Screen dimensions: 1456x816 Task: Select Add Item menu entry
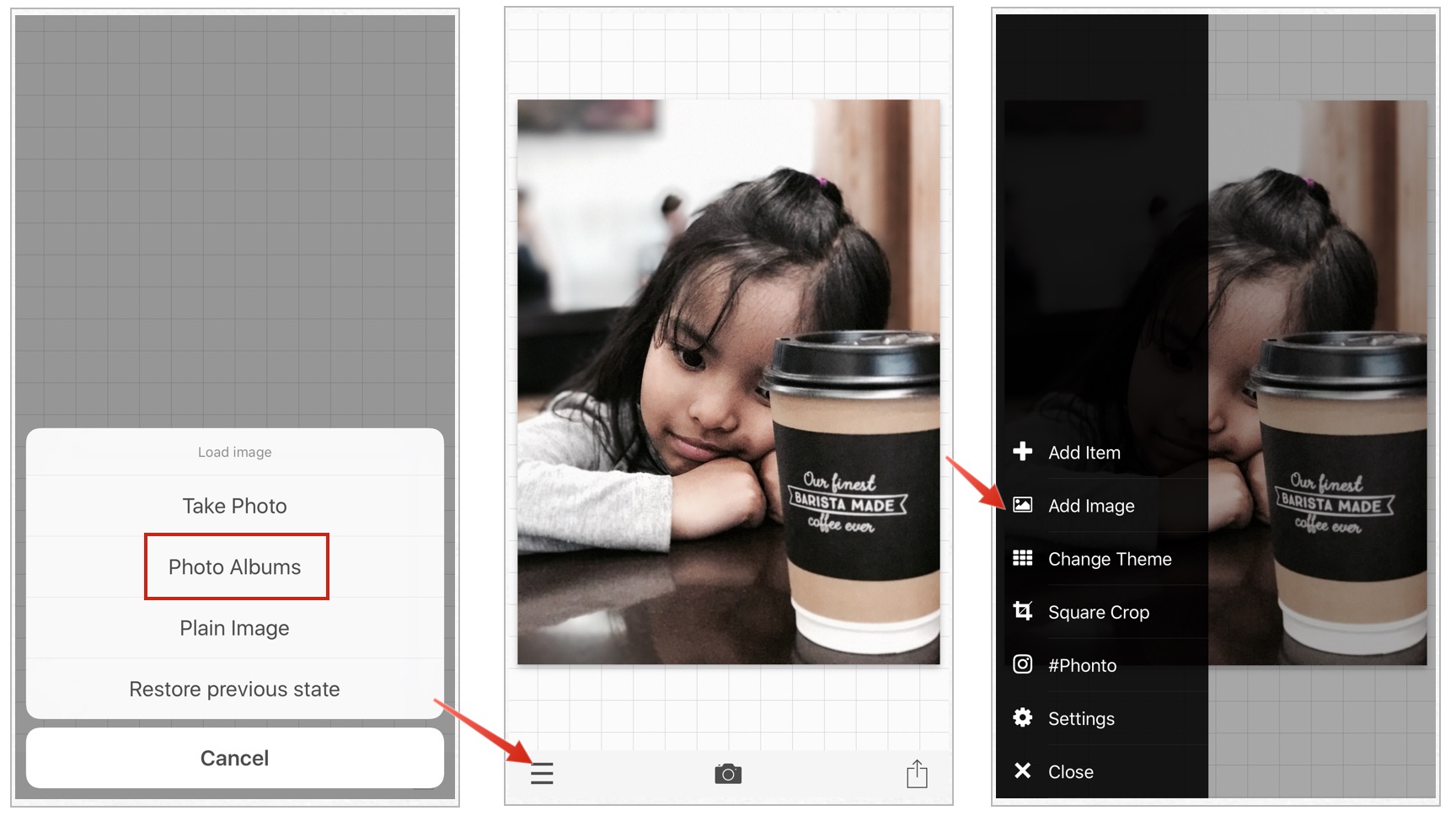(1102, 453)
